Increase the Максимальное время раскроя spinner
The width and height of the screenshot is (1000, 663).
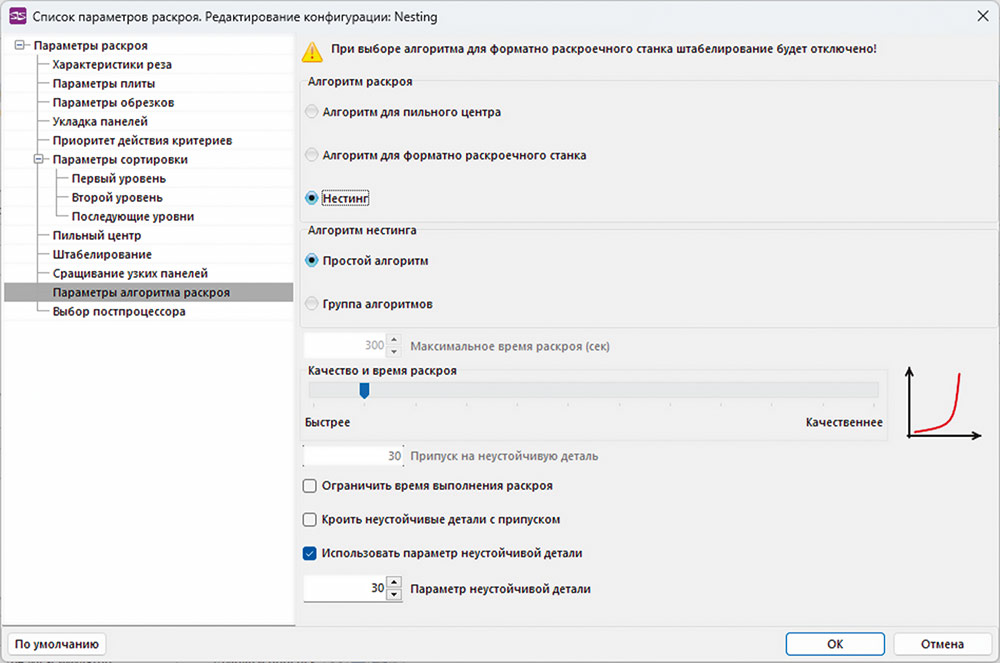pyautogui.click(x=394, y=340)
